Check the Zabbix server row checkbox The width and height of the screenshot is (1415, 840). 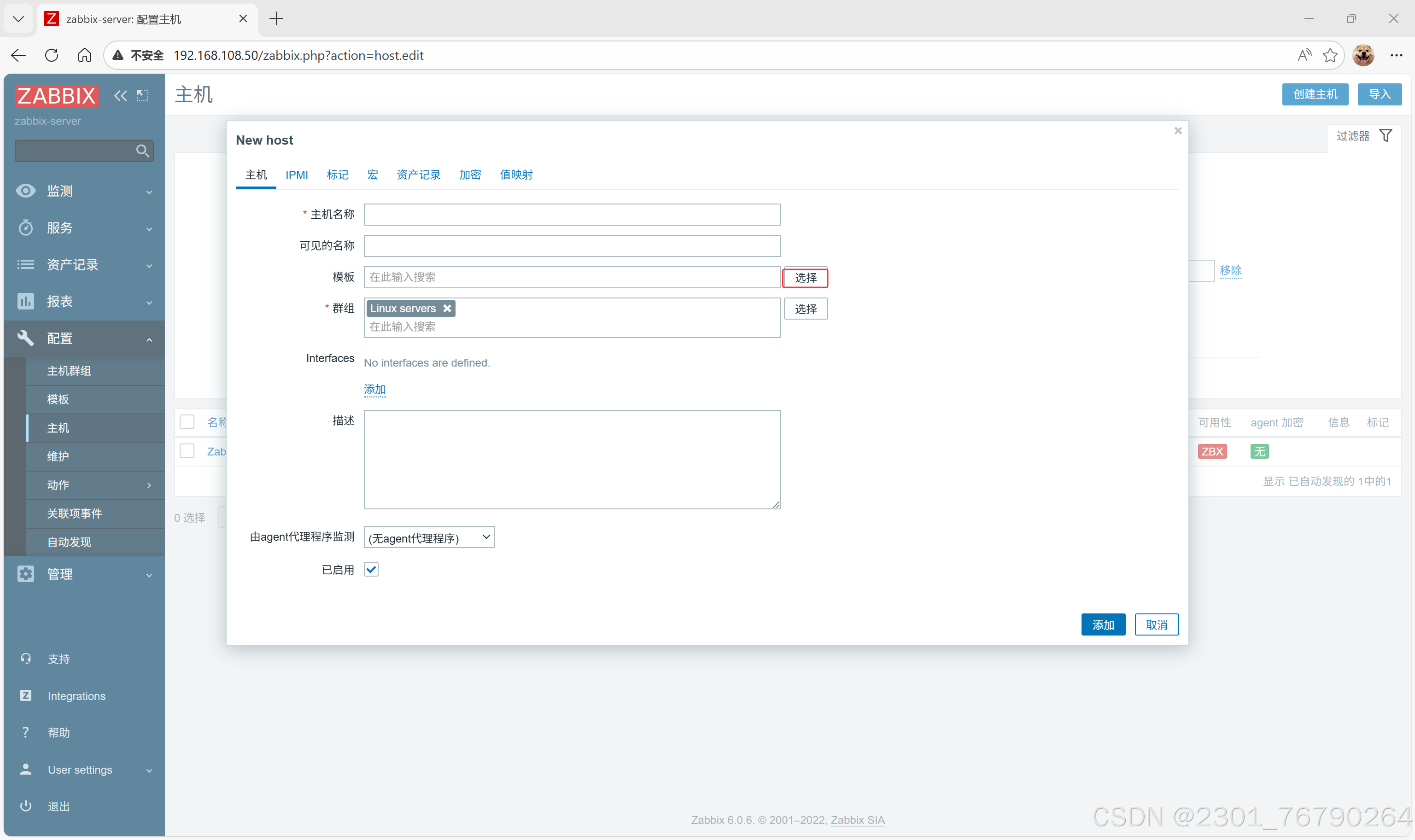[x=187, y=451]
